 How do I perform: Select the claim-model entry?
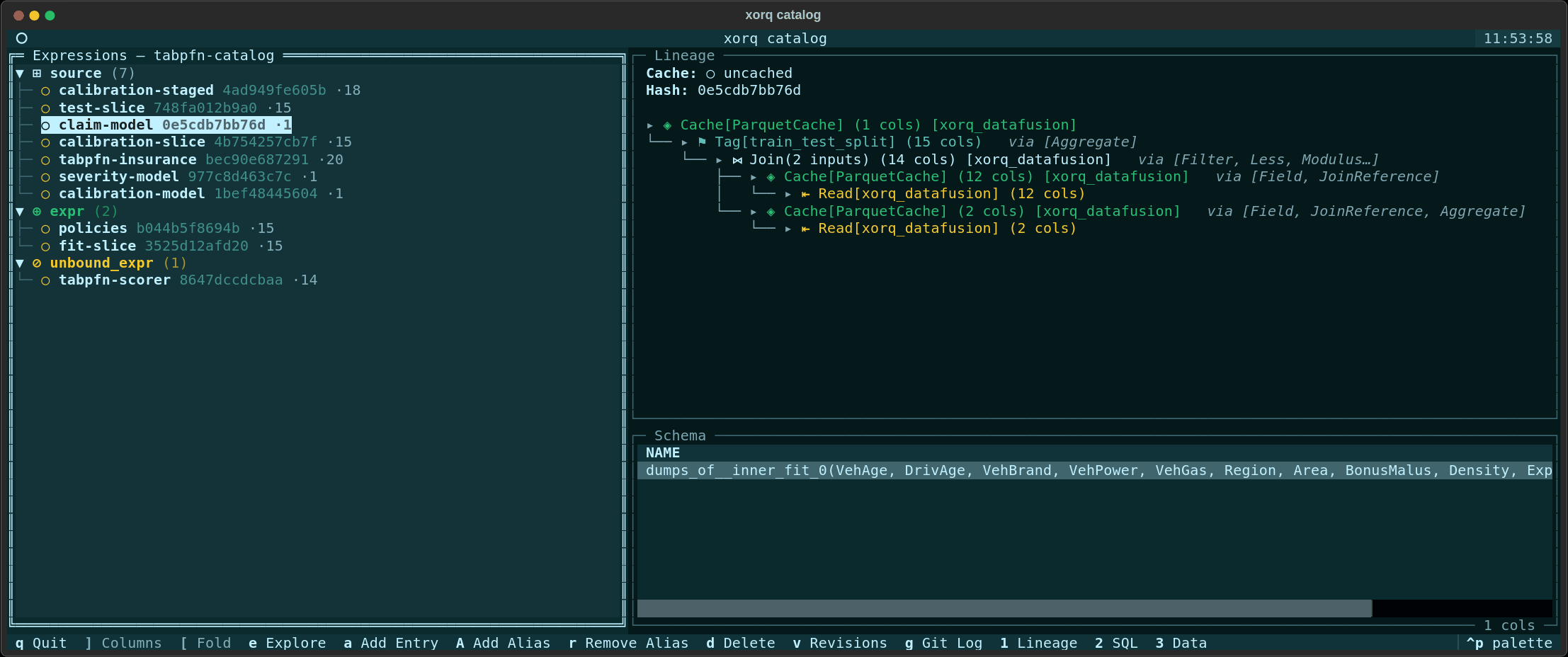(x=166, y=125)
